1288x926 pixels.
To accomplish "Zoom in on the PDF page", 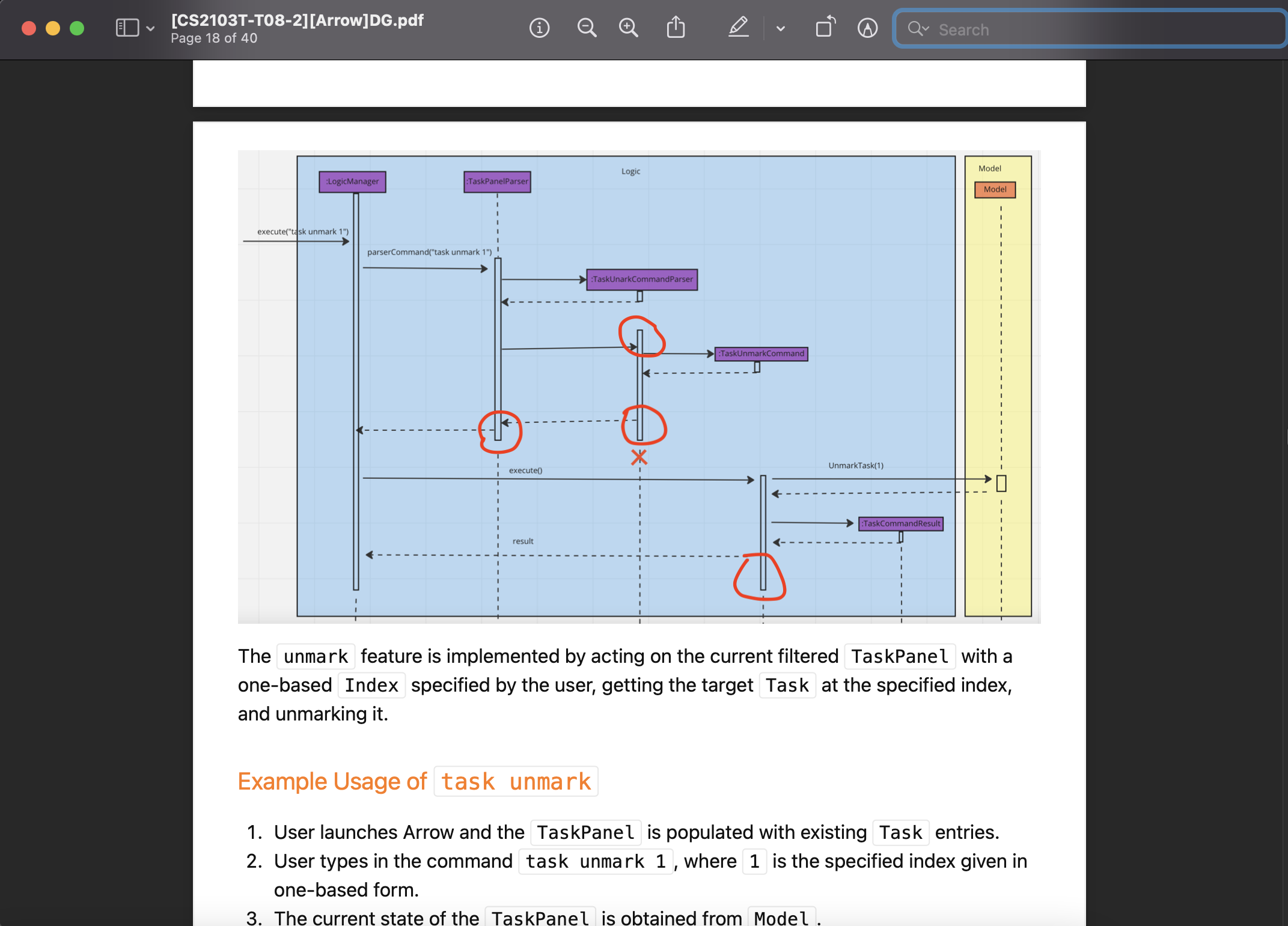I will pos(629,28).
